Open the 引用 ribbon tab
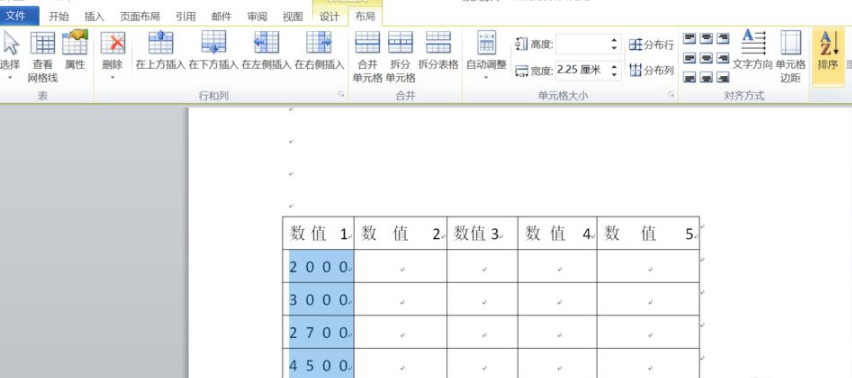The width and height of the screenshot is (852, 378). pos(186,16)
